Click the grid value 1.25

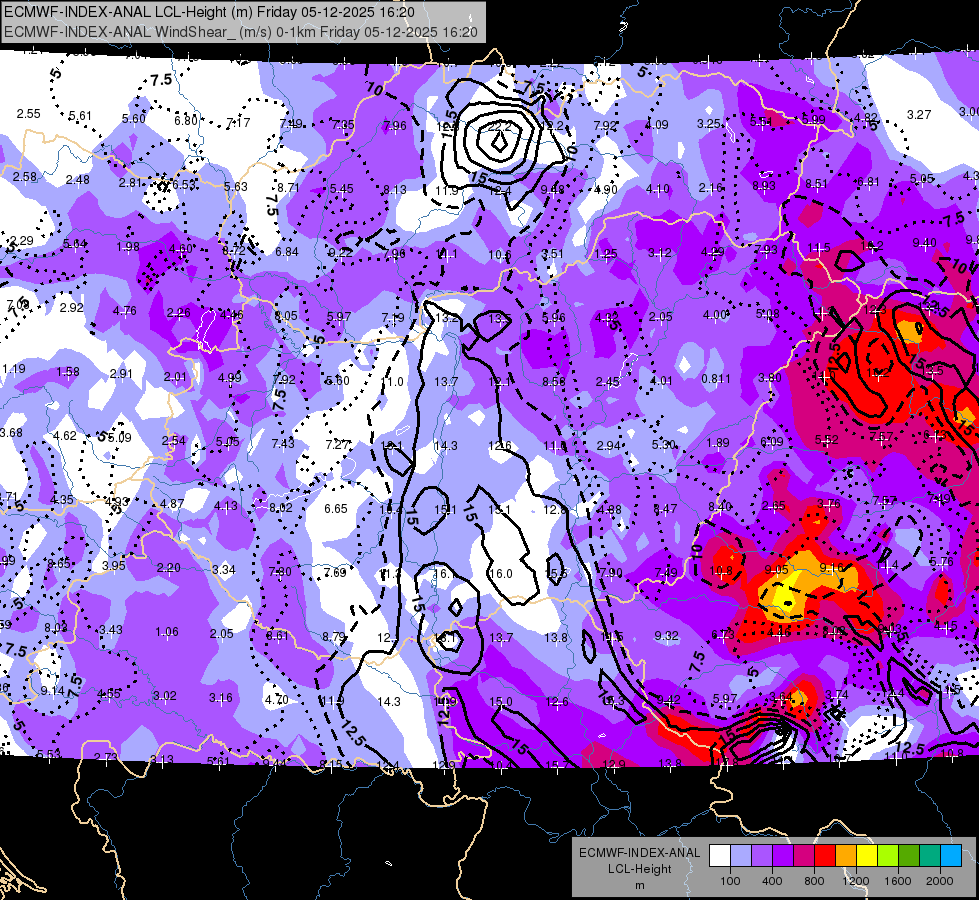[606, 254]
